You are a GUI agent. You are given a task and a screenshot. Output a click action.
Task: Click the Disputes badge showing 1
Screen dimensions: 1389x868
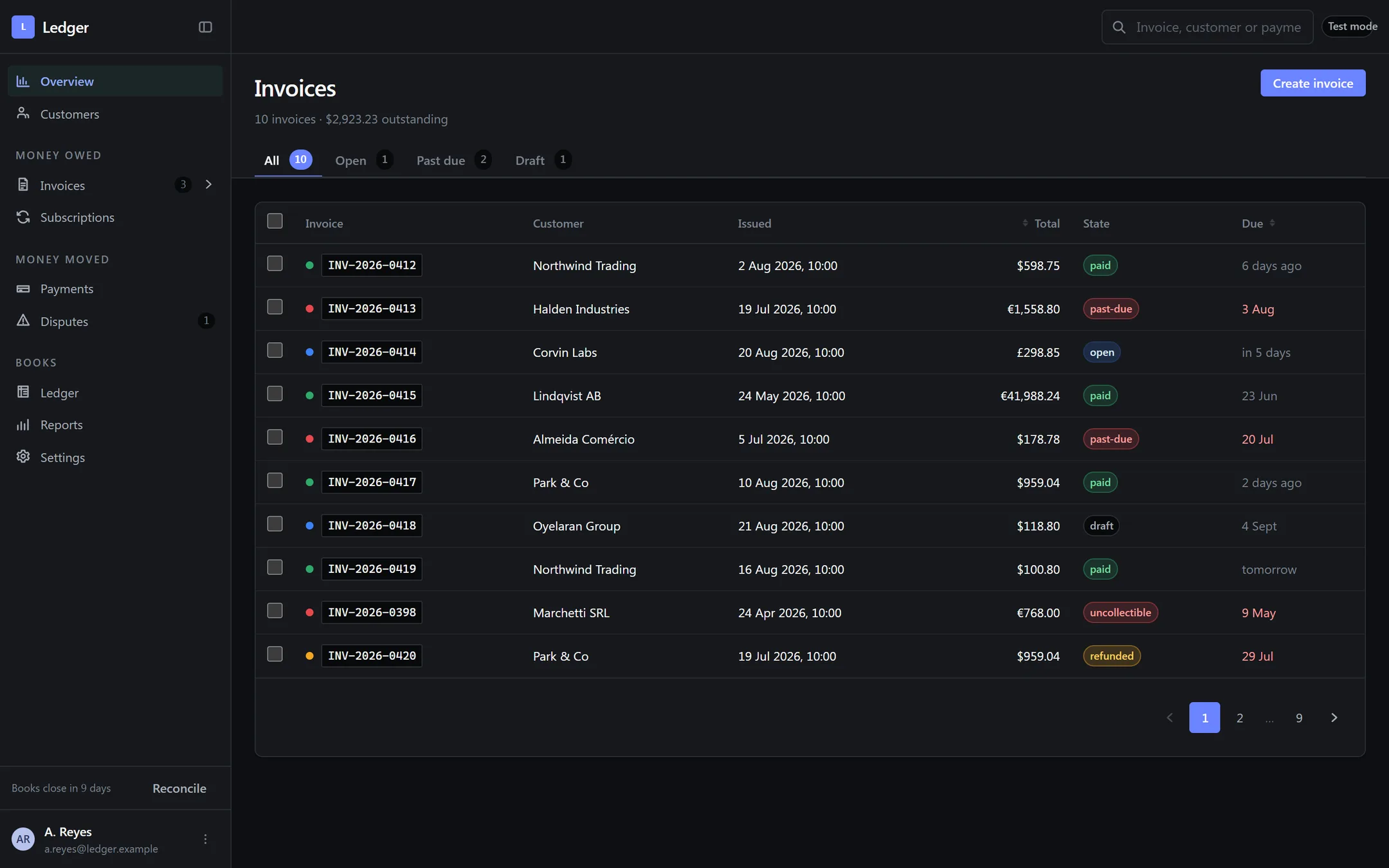(x=206, y=320)
